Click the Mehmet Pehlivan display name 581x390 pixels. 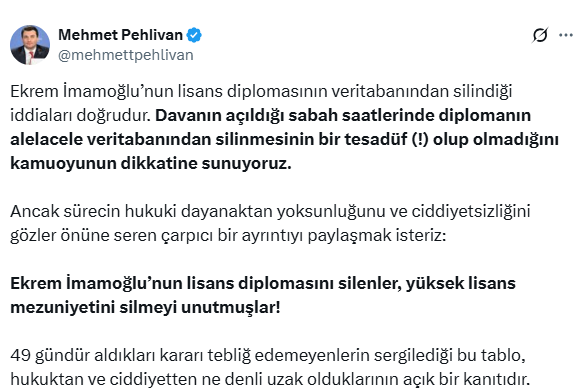[120, 35]
